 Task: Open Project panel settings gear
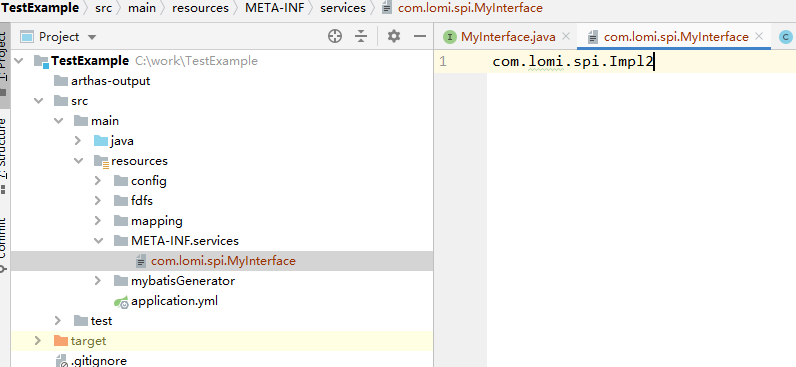(394, 36)
